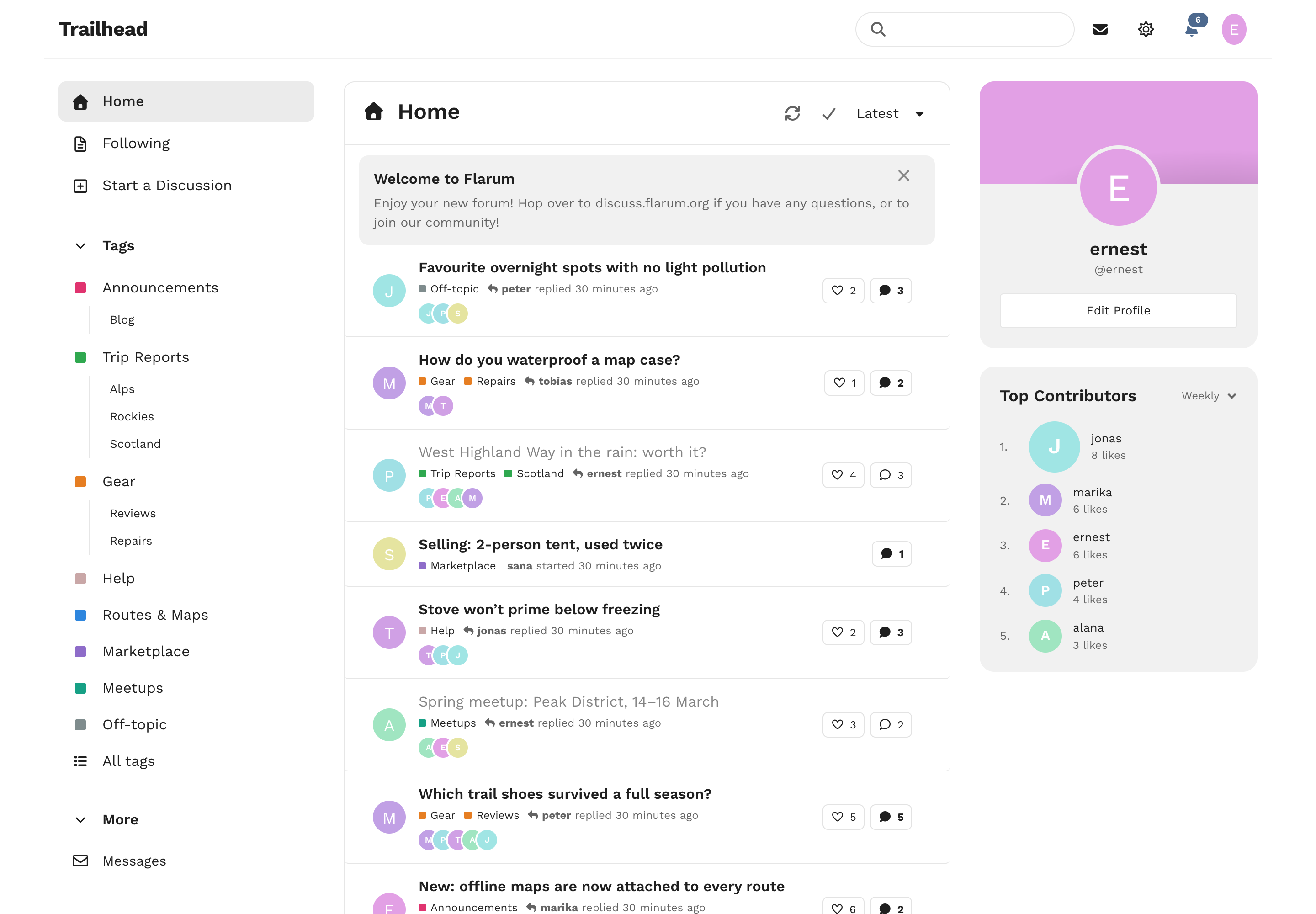Click the like count on waterproof map case
Screen dimensions: 1316x914
[x=844, y=383]
